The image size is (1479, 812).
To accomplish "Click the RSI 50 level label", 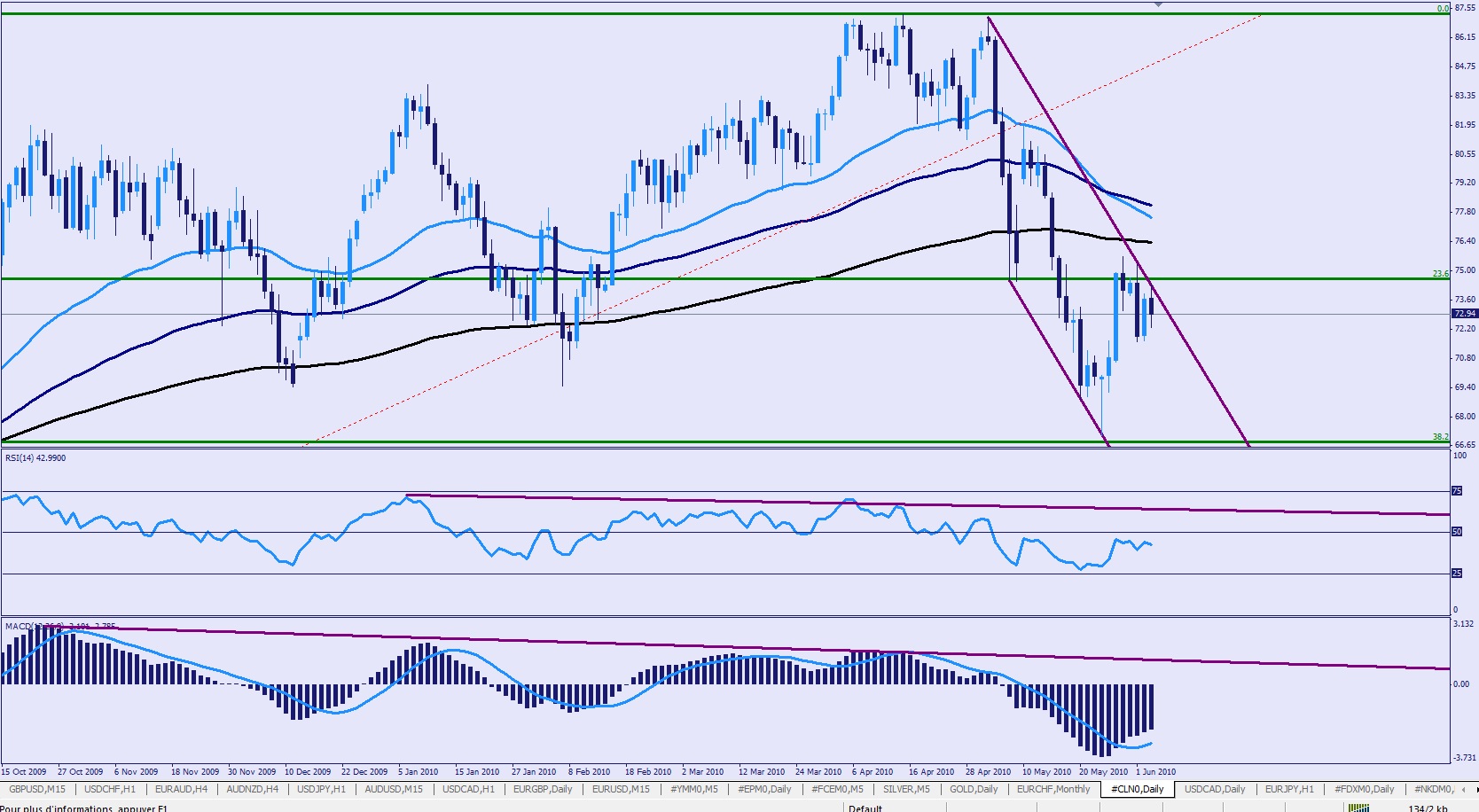I will 1456,532.
